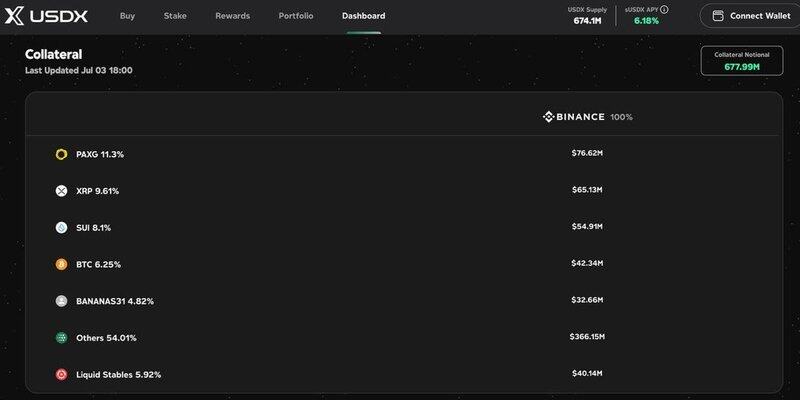The image size is (800, 400).
Task: Click the XRP coin icon
Action: pos(61,191)
